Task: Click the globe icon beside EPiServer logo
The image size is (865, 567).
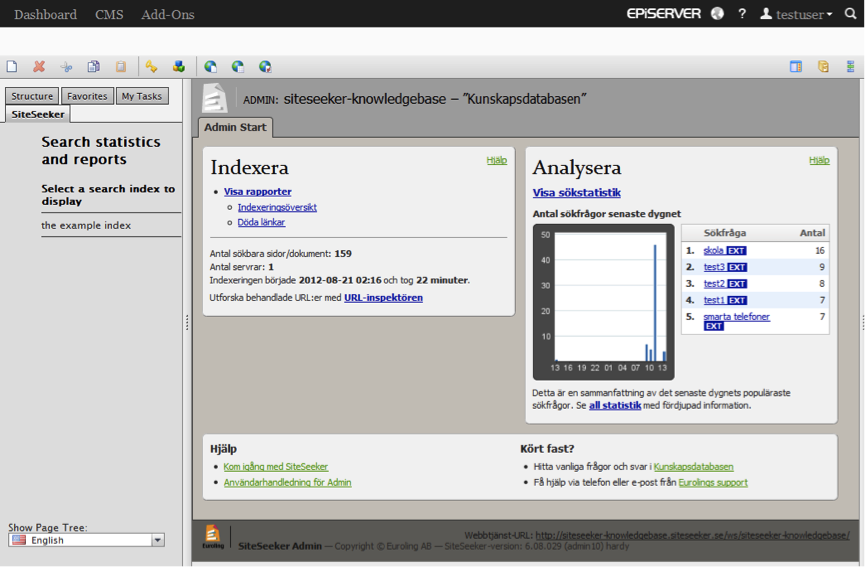Action: pos(717,13)
